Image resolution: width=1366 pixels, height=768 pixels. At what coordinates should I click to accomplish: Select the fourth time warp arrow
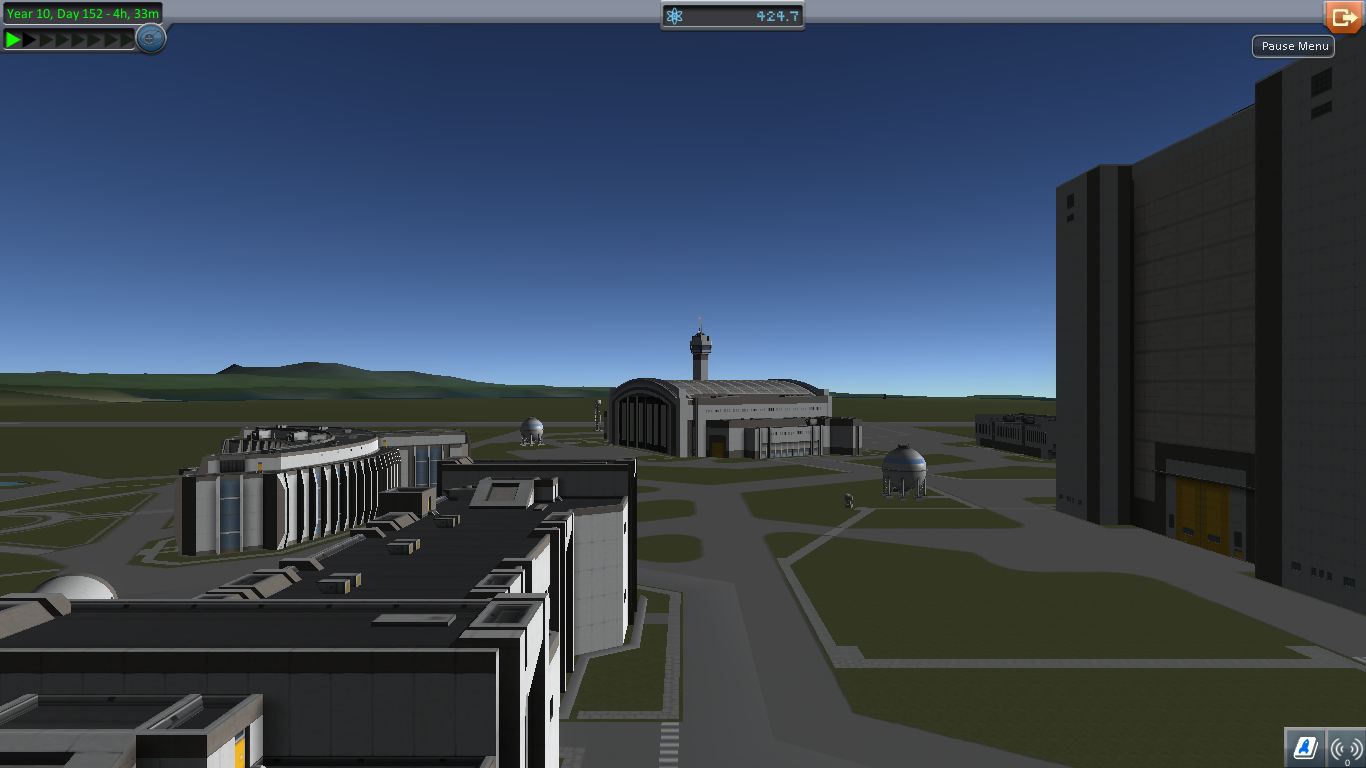61,39
